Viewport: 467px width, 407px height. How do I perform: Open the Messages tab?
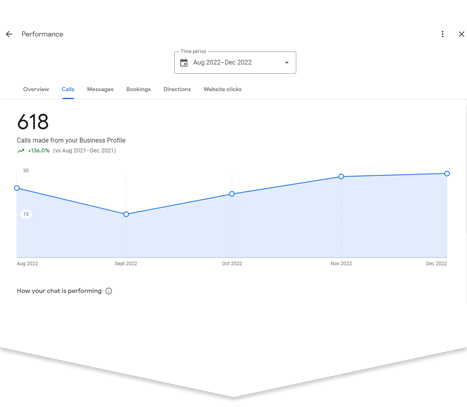tap(100, 89)
